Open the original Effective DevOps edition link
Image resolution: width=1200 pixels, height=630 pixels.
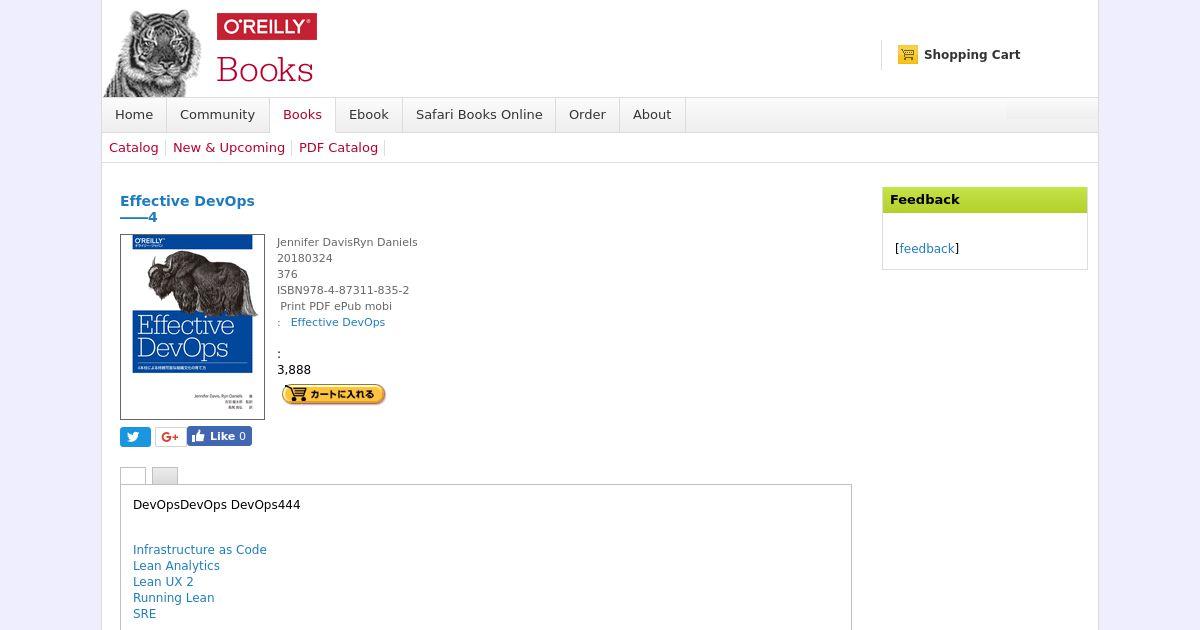tap(338, 322)
